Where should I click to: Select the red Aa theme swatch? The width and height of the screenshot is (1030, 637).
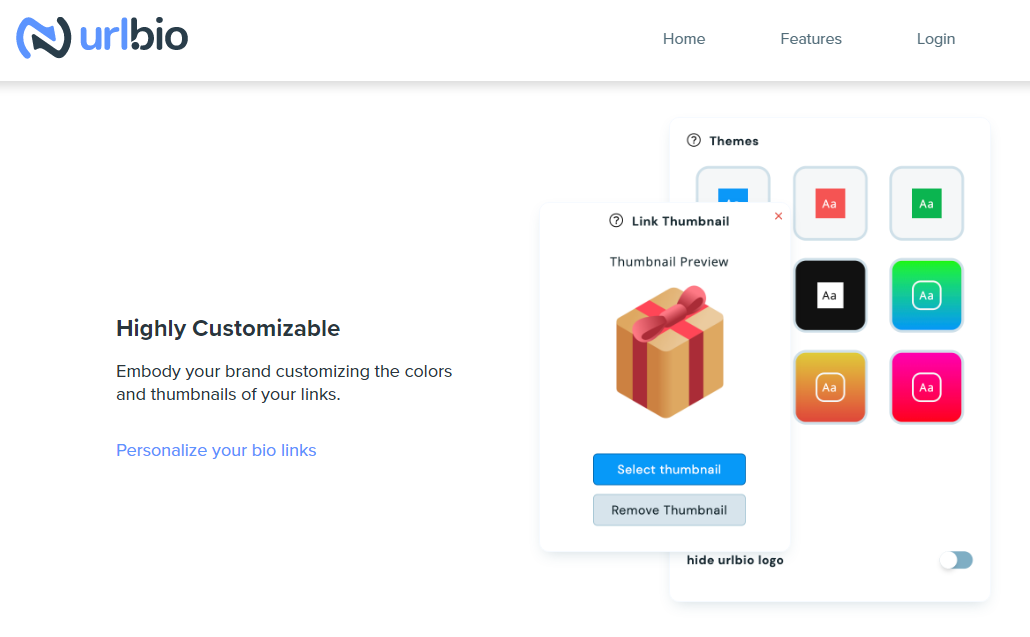[x=830, y=204]
